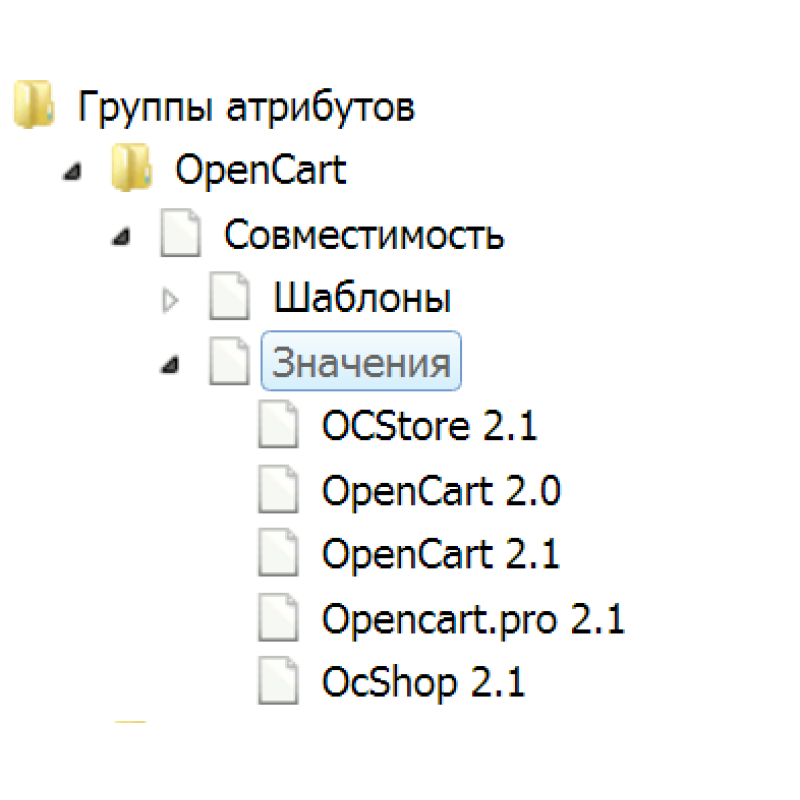Click the document icon beside Значения
This screenshot has width=800, height=800.
coord(228,362)
